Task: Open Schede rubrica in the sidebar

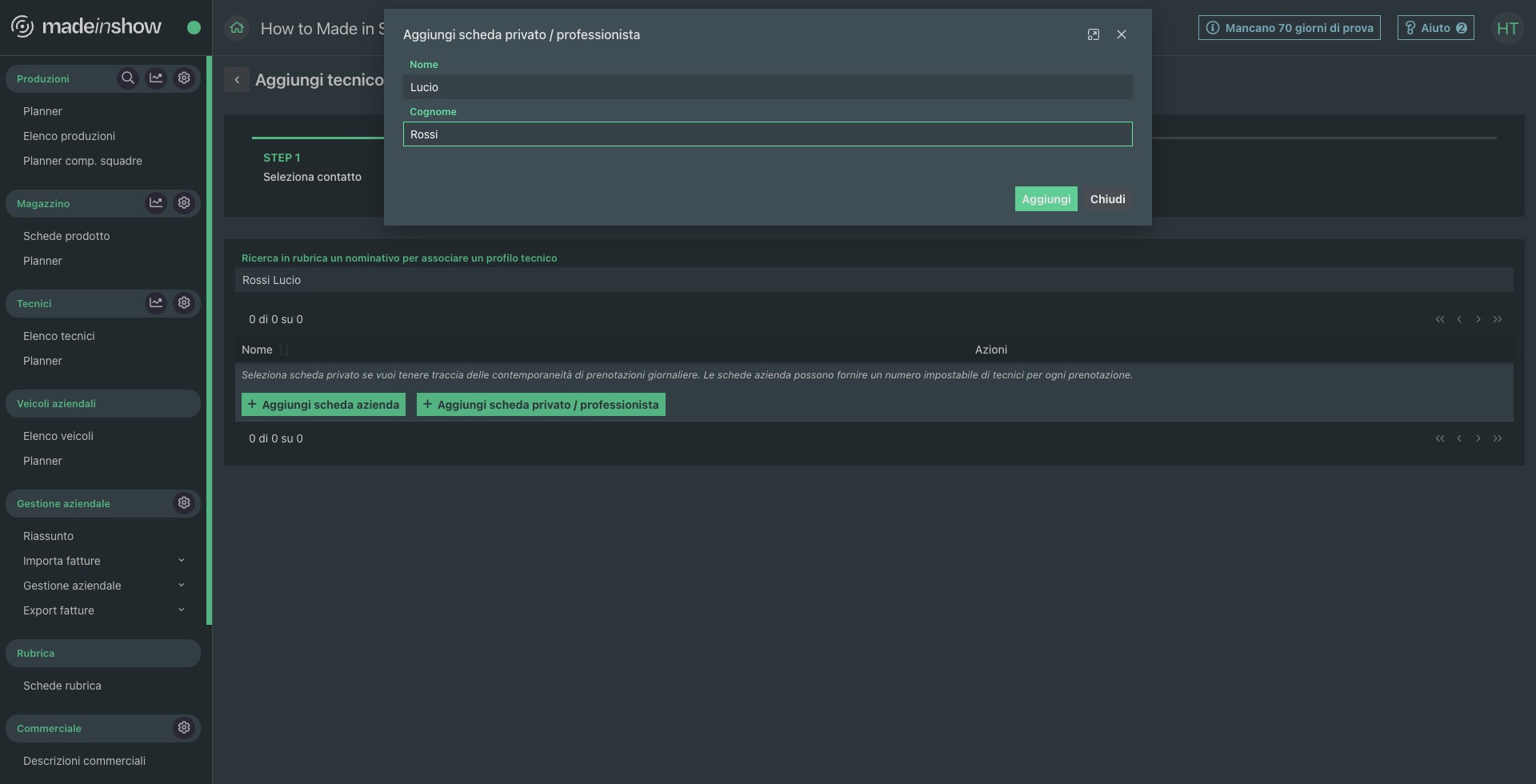Action: (62, 686)
